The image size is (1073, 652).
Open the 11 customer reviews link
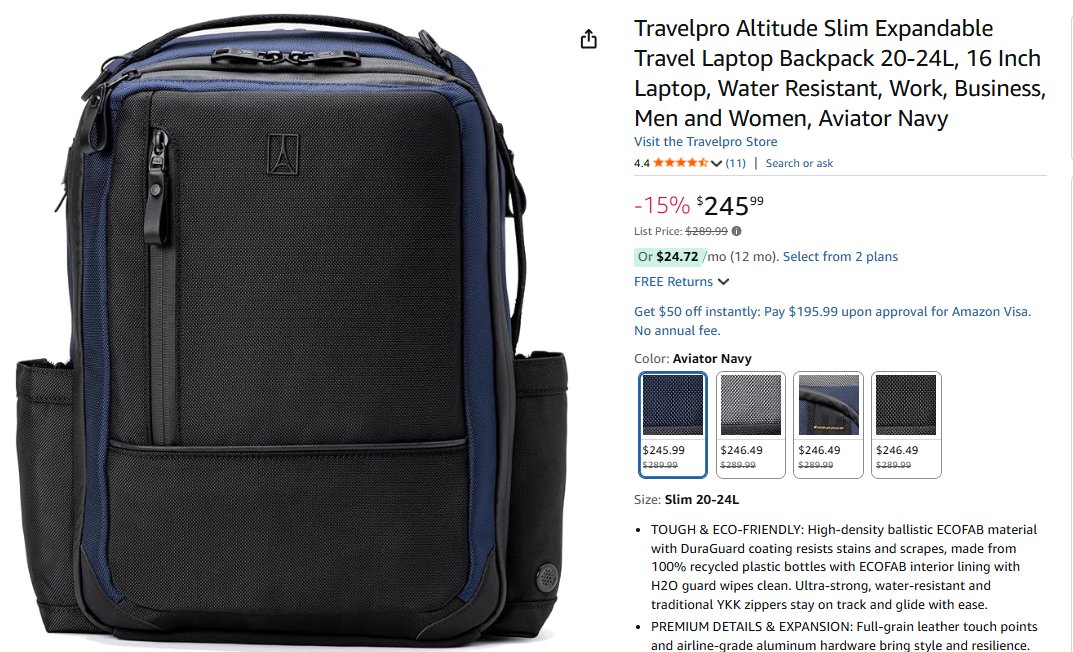(x=736, y=164)
